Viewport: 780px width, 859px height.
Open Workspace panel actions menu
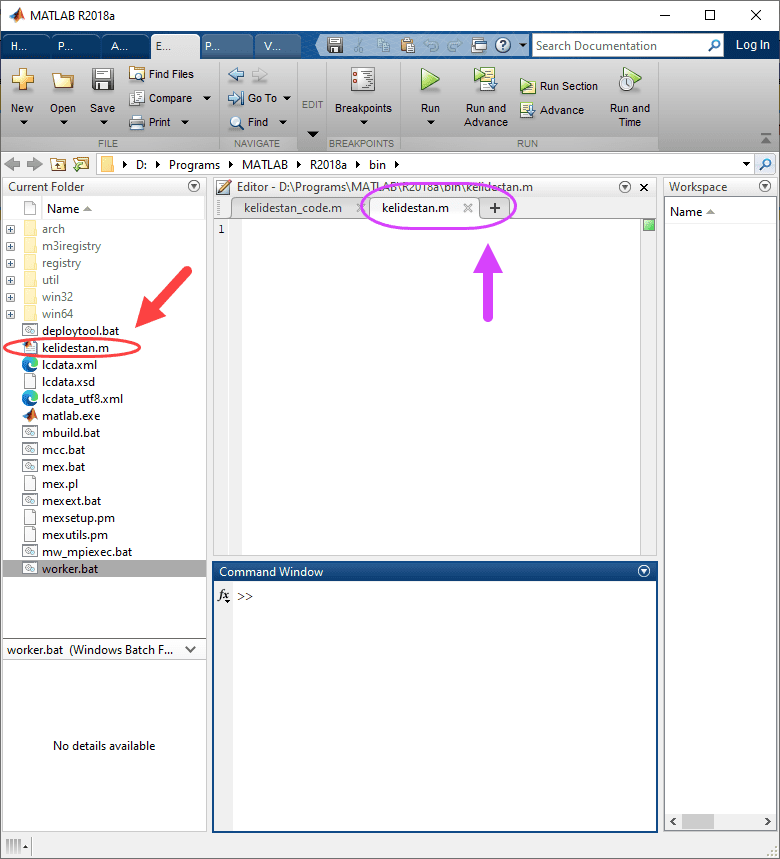pyautogui.click(x=765, y=186)
